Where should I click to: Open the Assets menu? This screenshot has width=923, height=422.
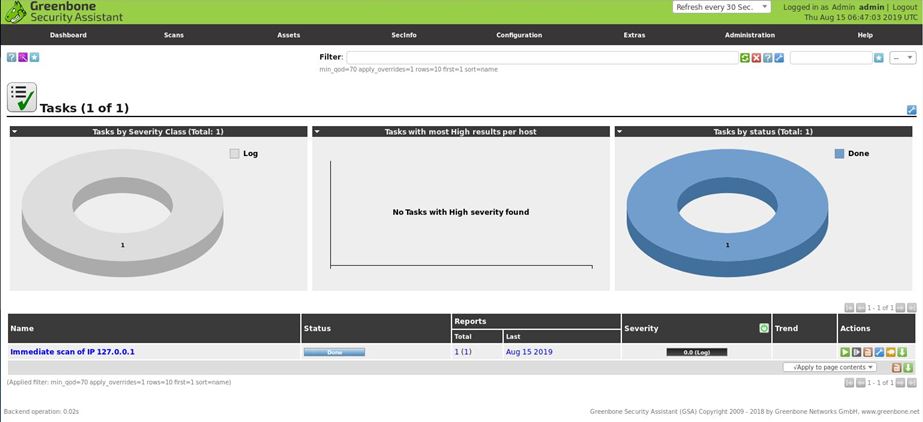[x=288, y=35]
